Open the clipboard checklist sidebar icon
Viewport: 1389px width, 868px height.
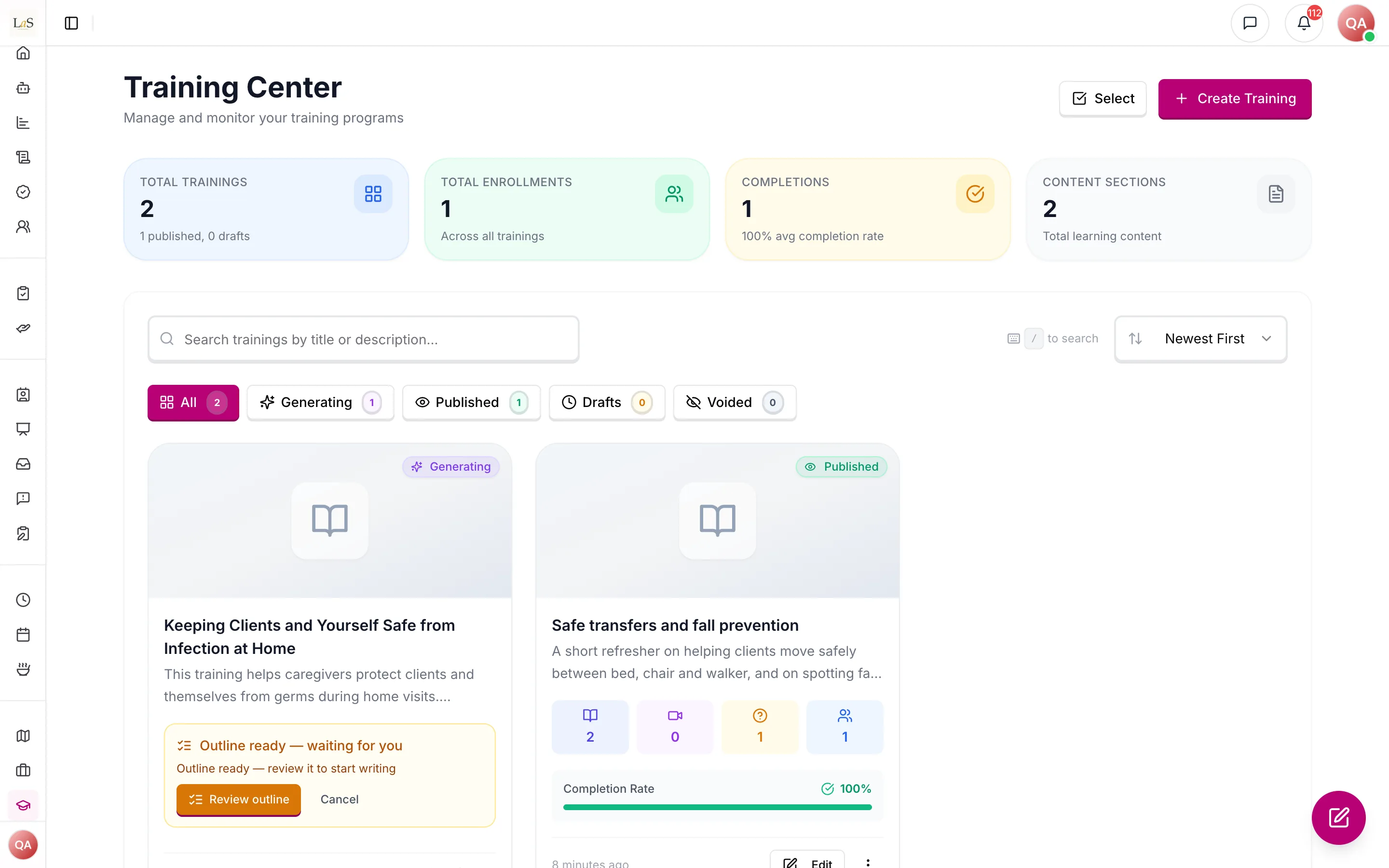pos(23,293)
